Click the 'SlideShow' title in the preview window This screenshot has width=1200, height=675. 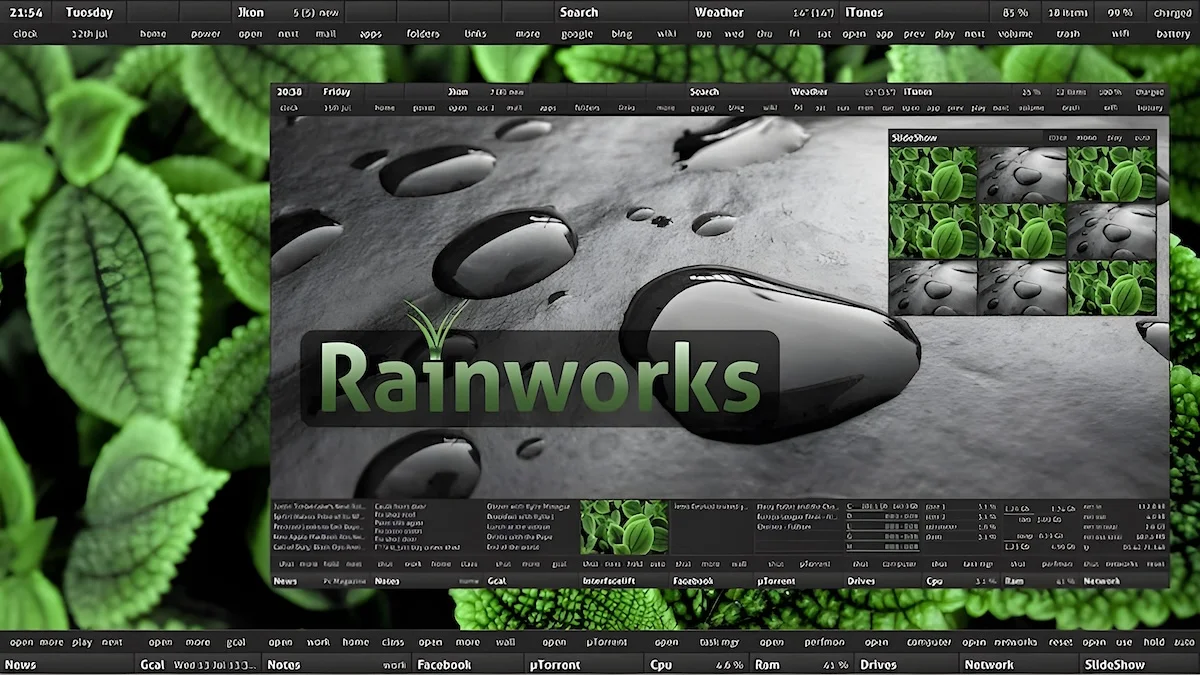point(916,138)
